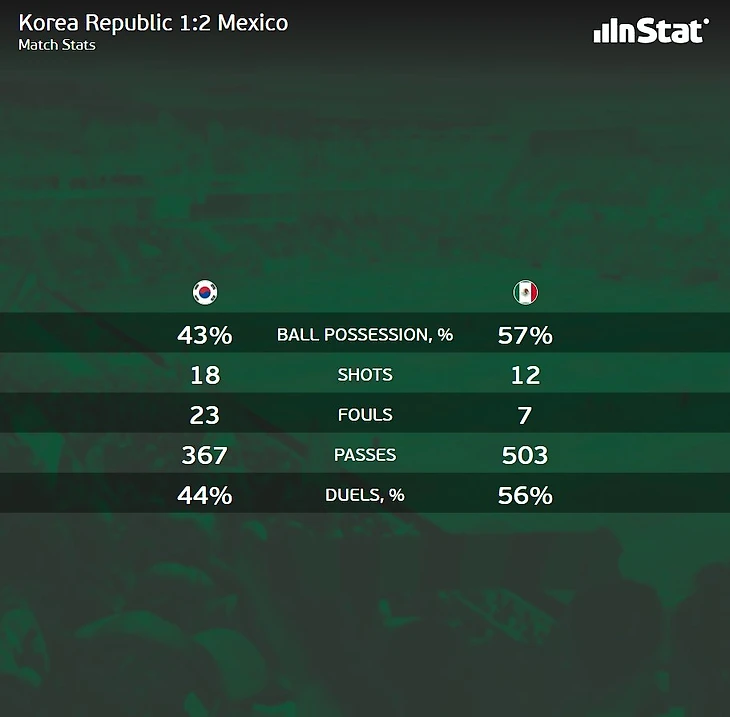The height and width of the screenshot is (717, 730).
Task: Click the Match Stats subtitle
Action: pyautogui.click(x=57, y=45)
